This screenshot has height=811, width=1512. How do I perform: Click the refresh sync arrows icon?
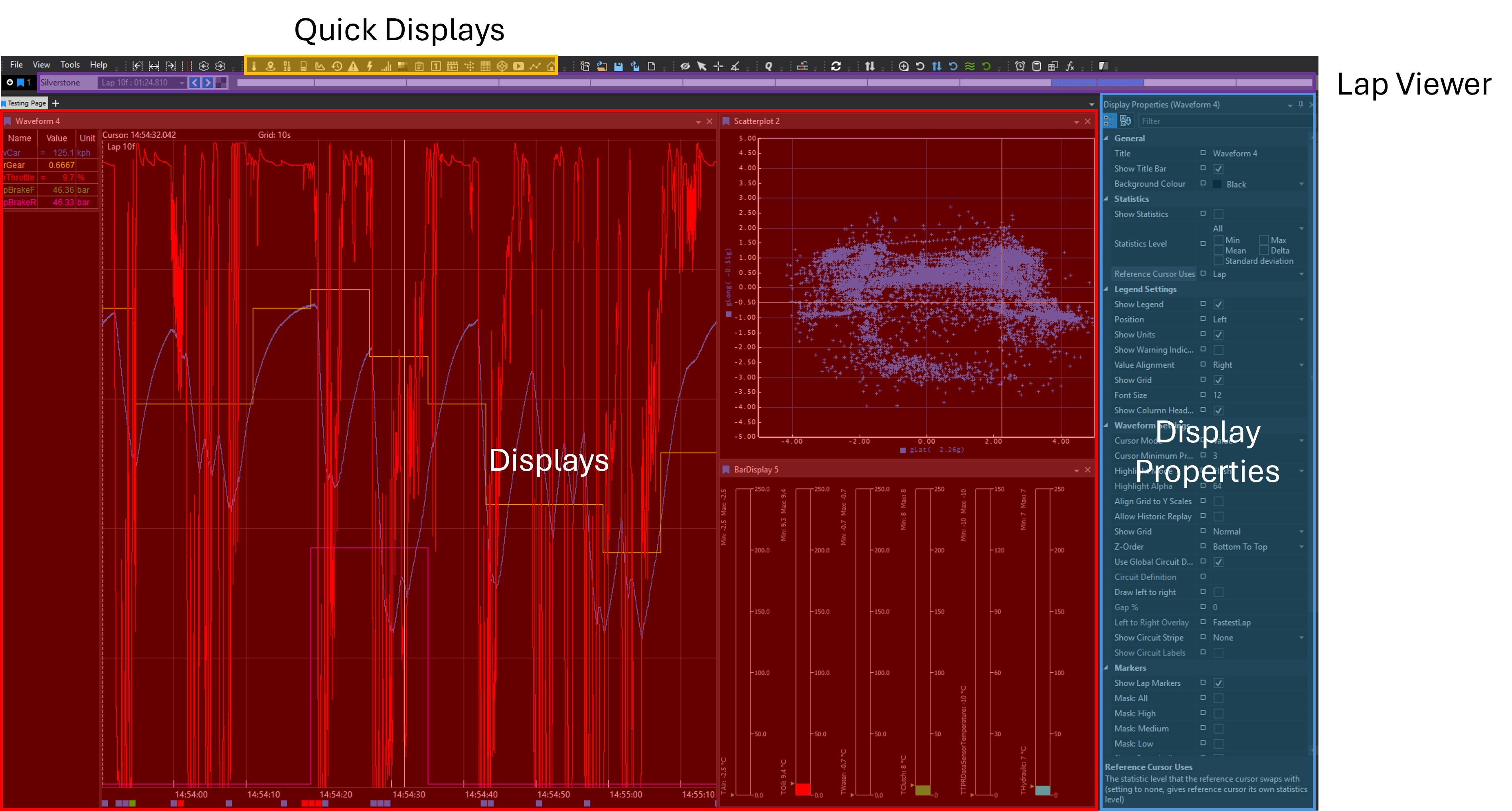(x=836, y=66)
